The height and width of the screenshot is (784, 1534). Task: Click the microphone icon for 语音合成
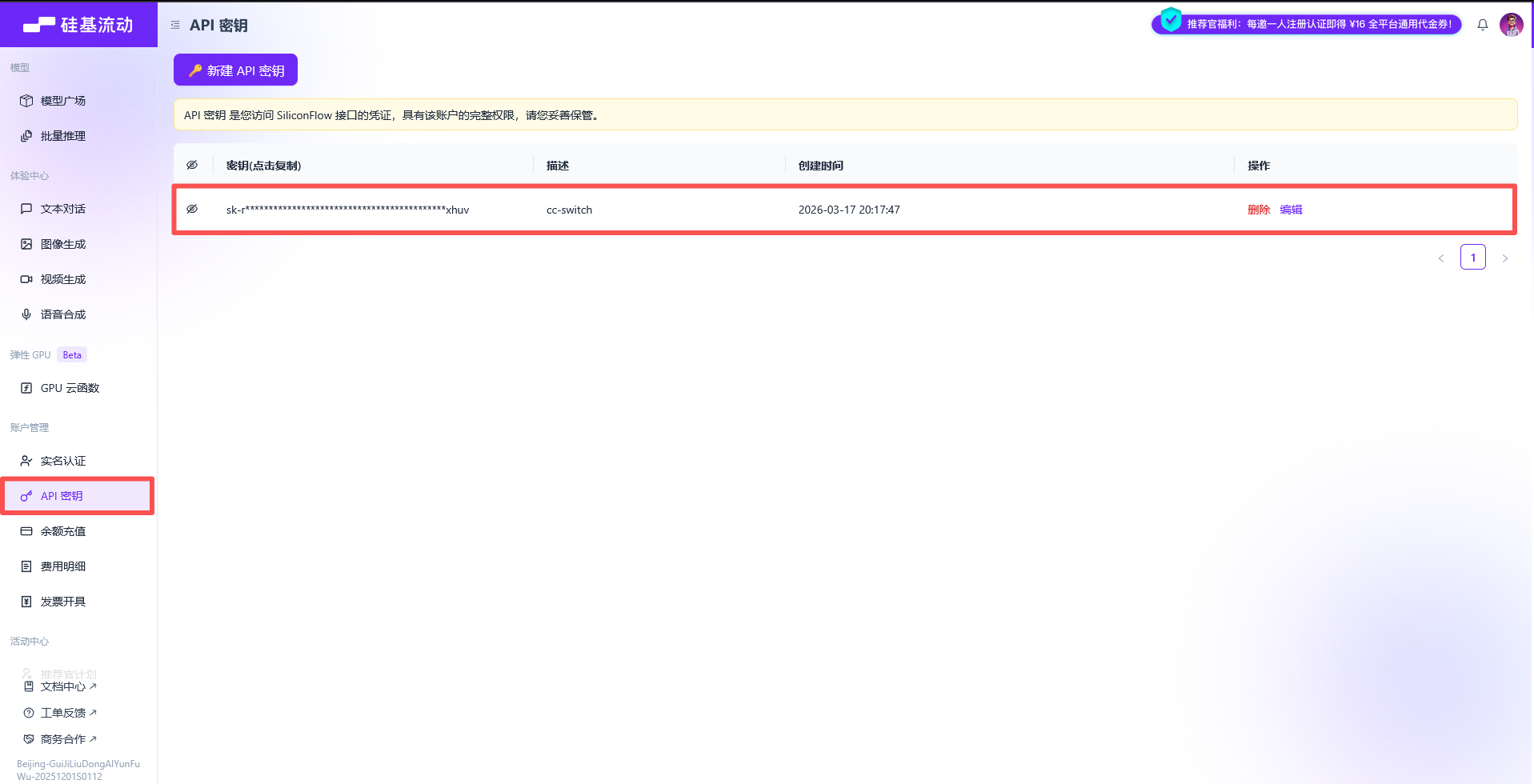(26, 314)
